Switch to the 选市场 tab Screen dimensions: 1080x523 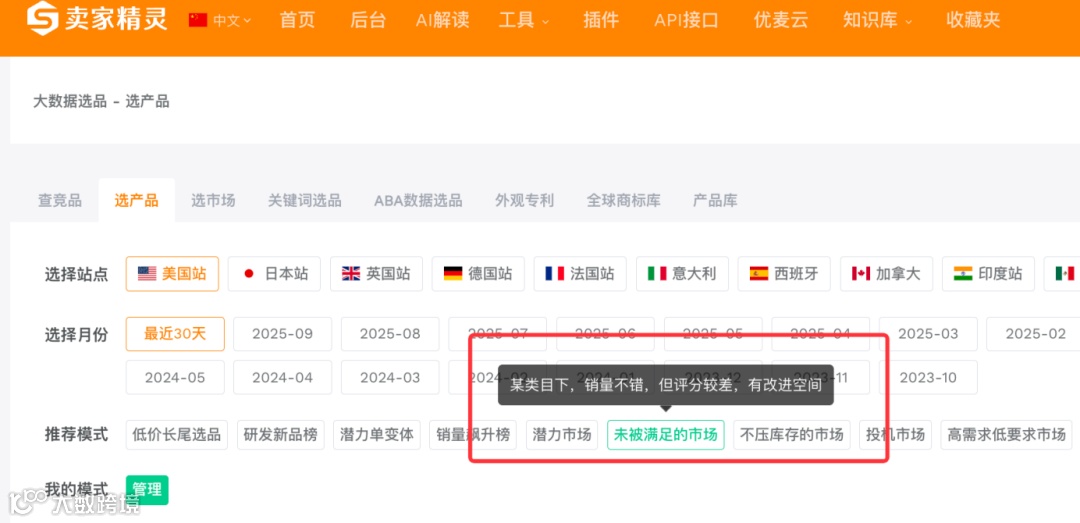(213, 201)
